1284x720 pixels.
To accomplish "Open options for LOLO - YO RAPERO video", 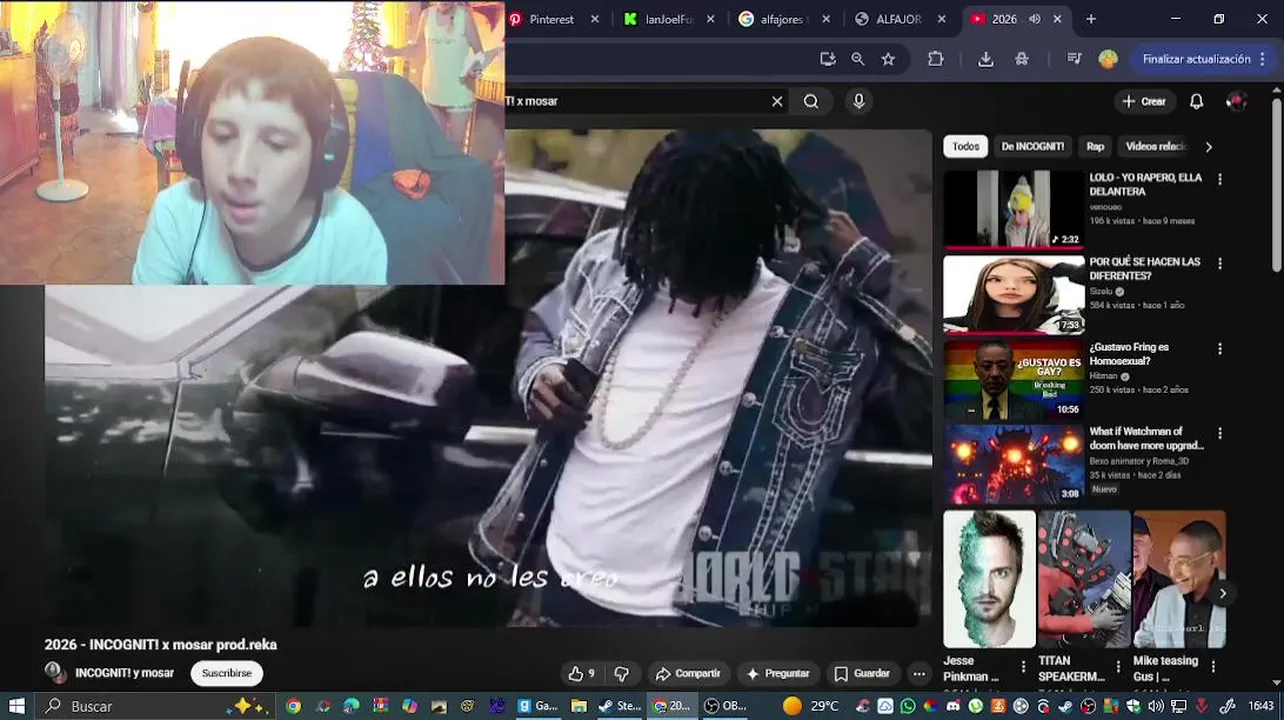I will click(1219, 179).
